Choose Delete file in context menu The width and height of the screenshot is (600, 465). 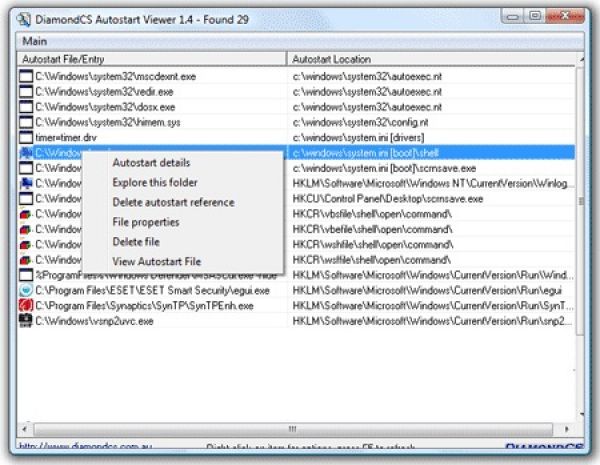136,242
